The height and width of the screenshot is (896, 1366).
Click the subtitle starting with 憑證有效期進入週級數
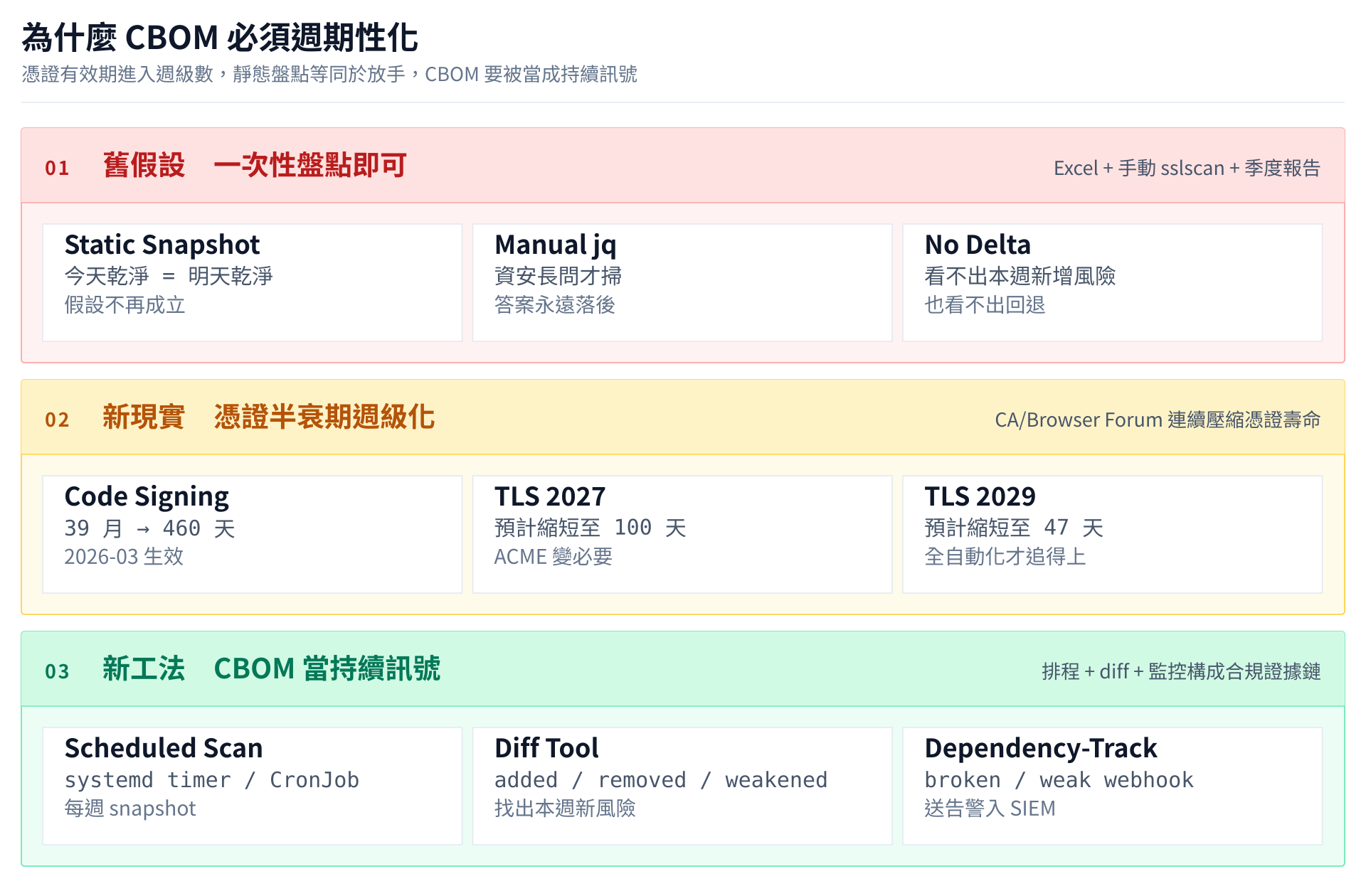[329, 74]
